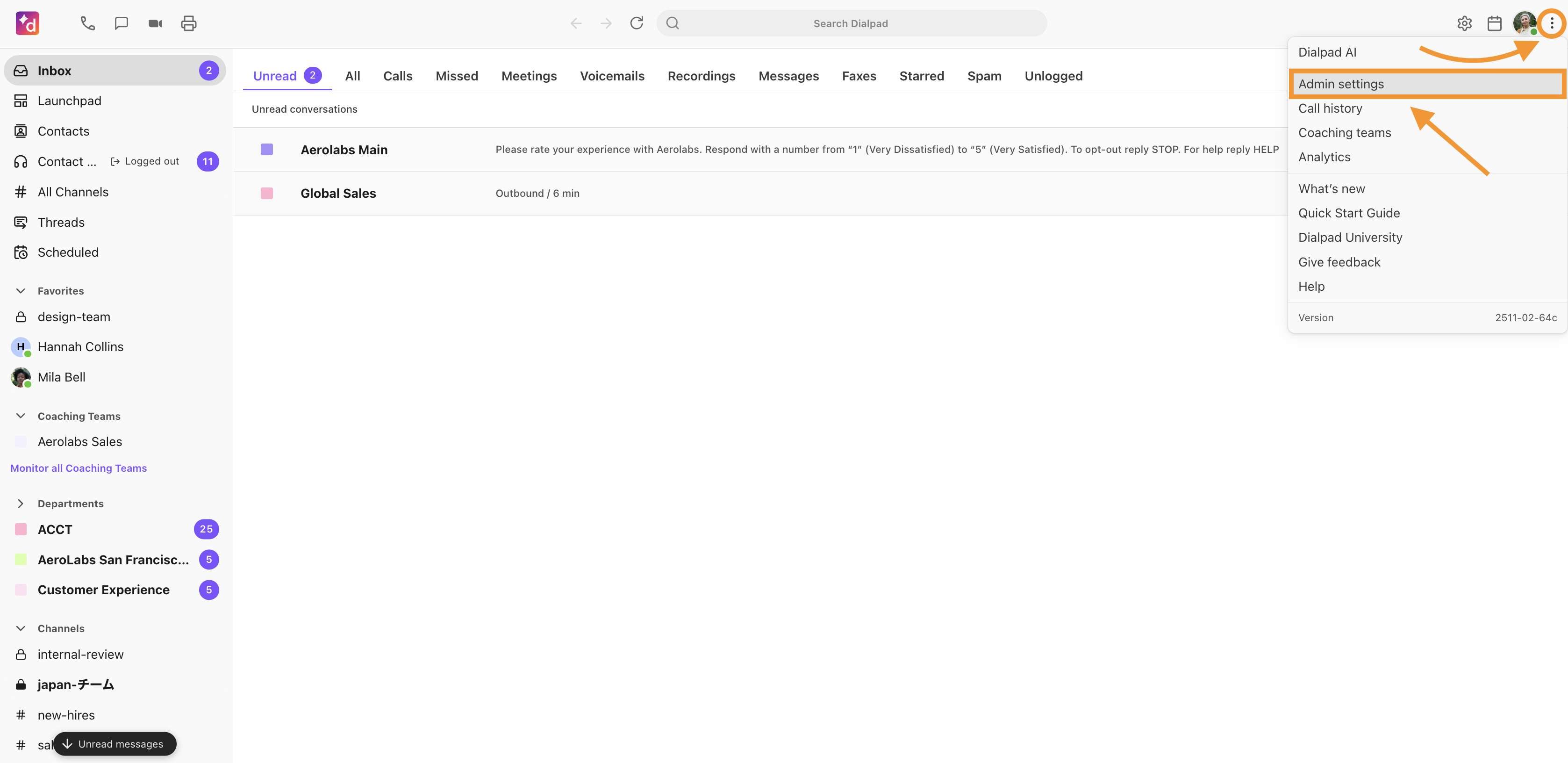Go back with the left arrow

(x=576, y=23)
